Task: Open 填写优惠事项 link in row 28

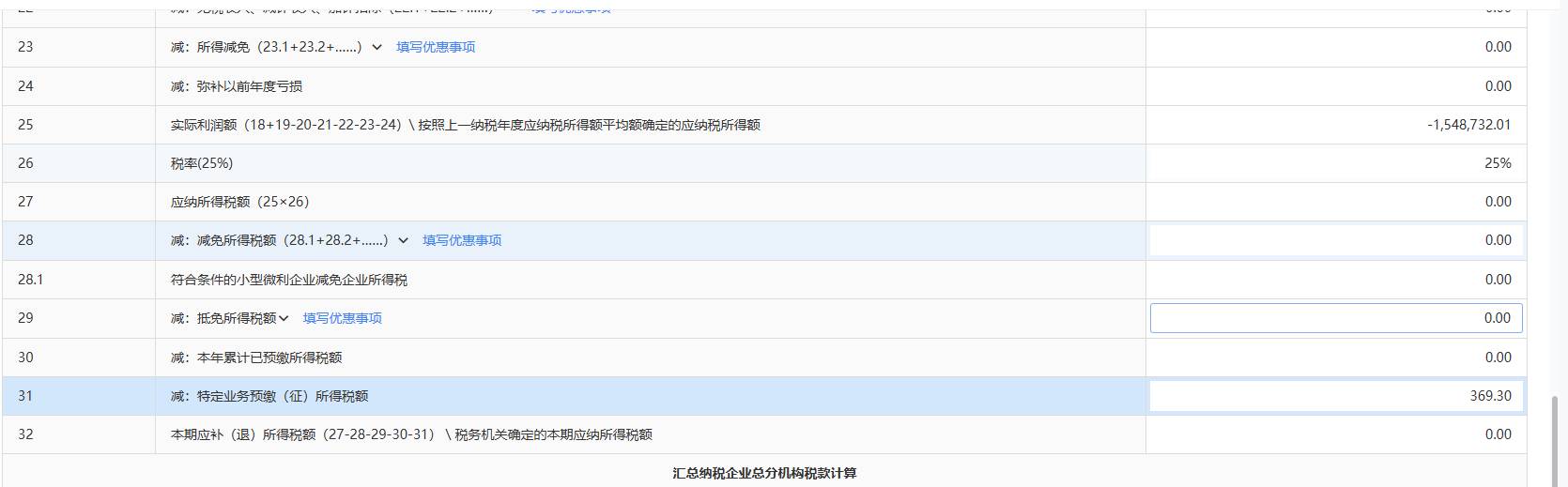Action: [462, 240]
